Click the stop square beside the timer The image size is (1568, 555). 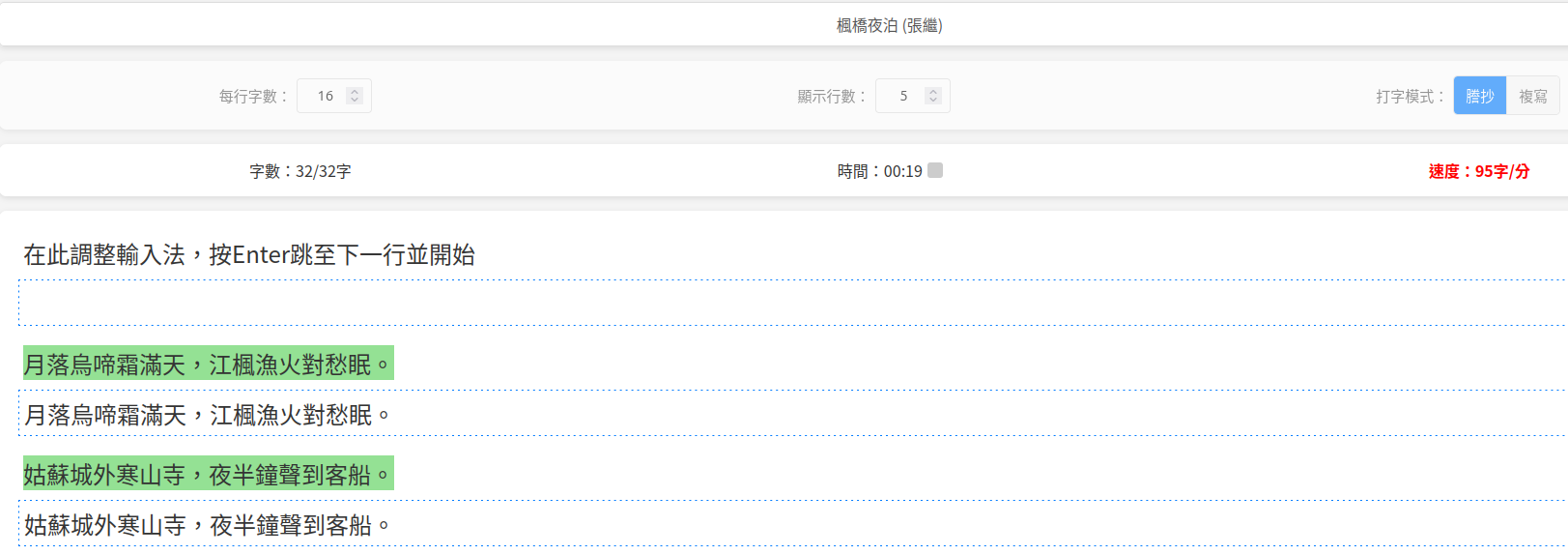pos(934,170)
